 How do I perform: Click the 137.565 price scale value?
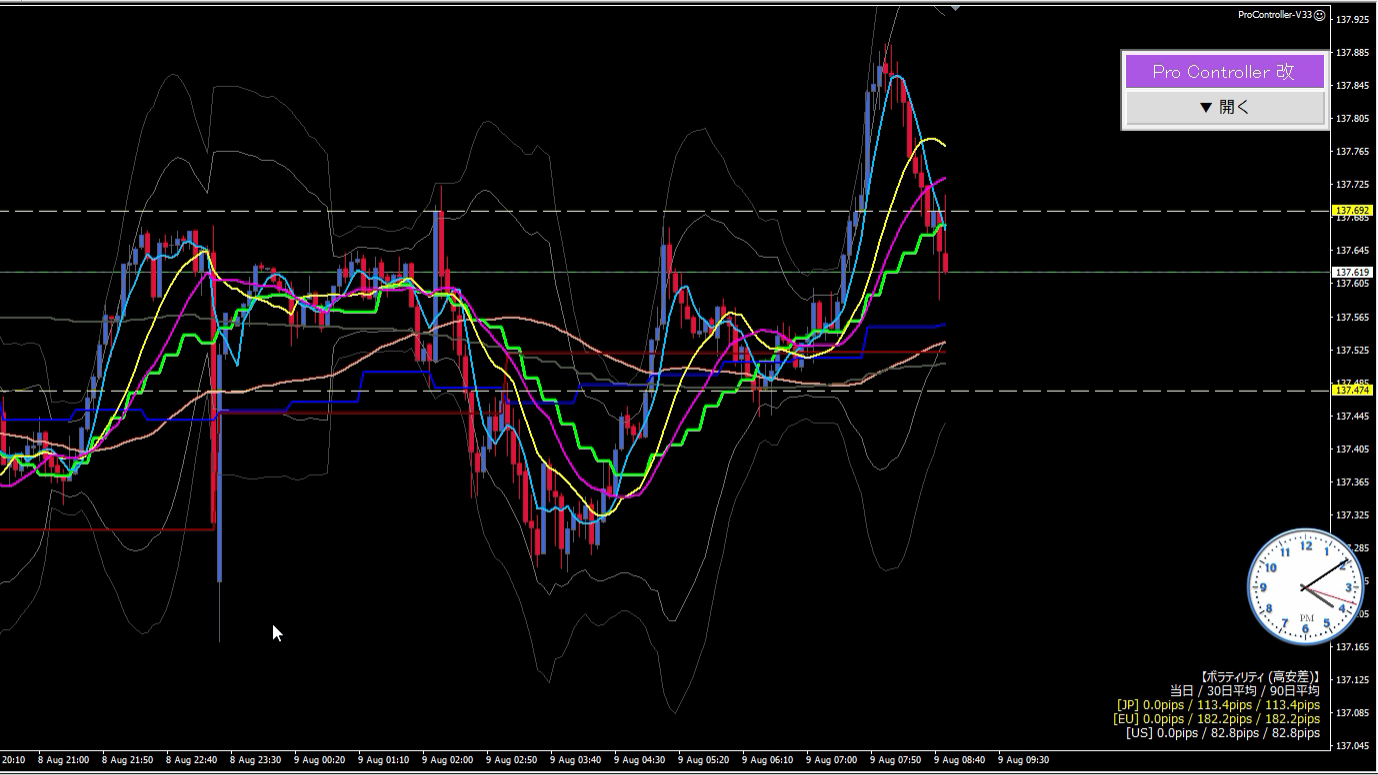pyautogui.click(x=1352, y=317)
